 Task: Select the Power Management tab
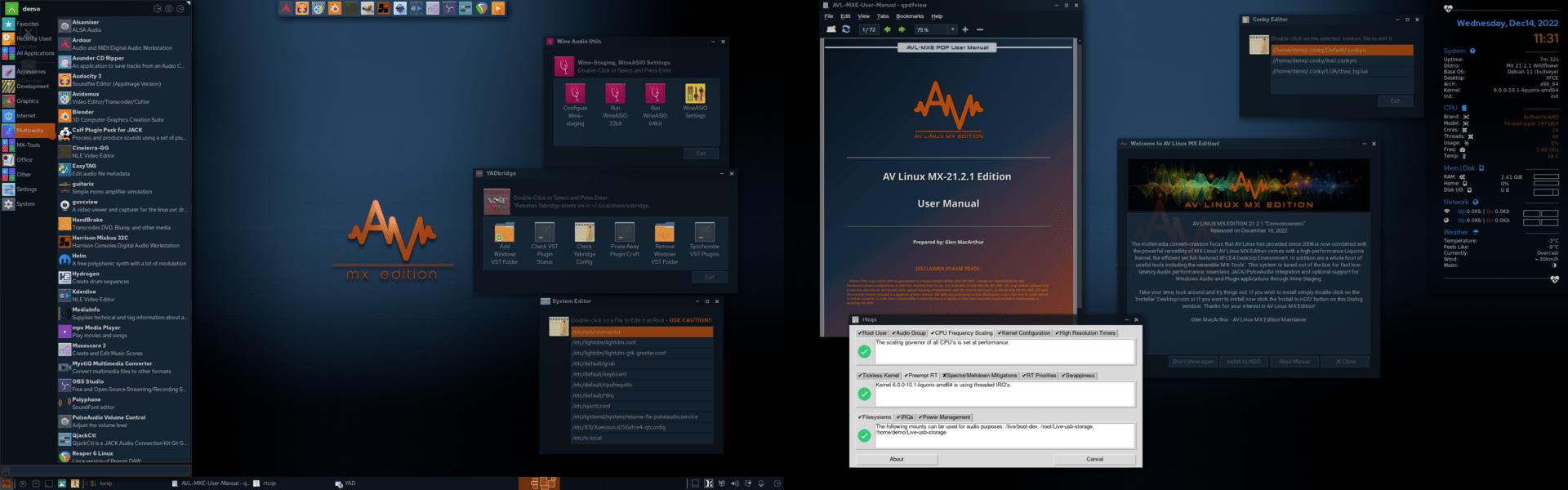[x=945, y=417]
